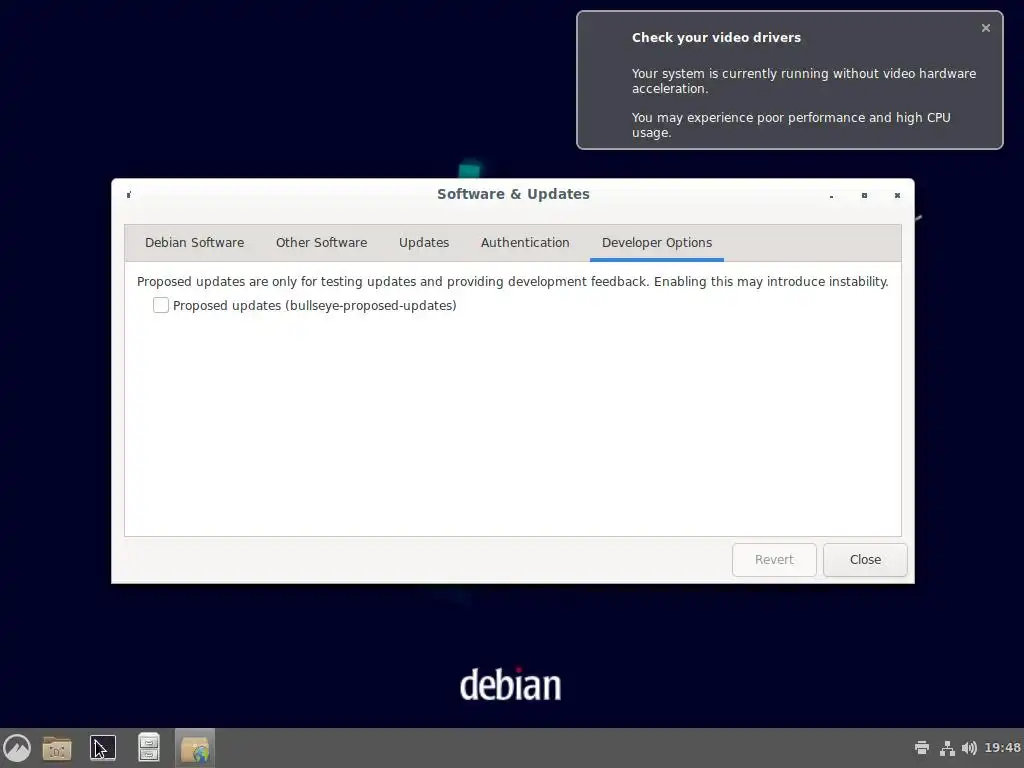Click the 'Check your video drivers' notification title
The width and height of the screenshot is (1024, 768).
pyautogui.click(x=716, y=37)
